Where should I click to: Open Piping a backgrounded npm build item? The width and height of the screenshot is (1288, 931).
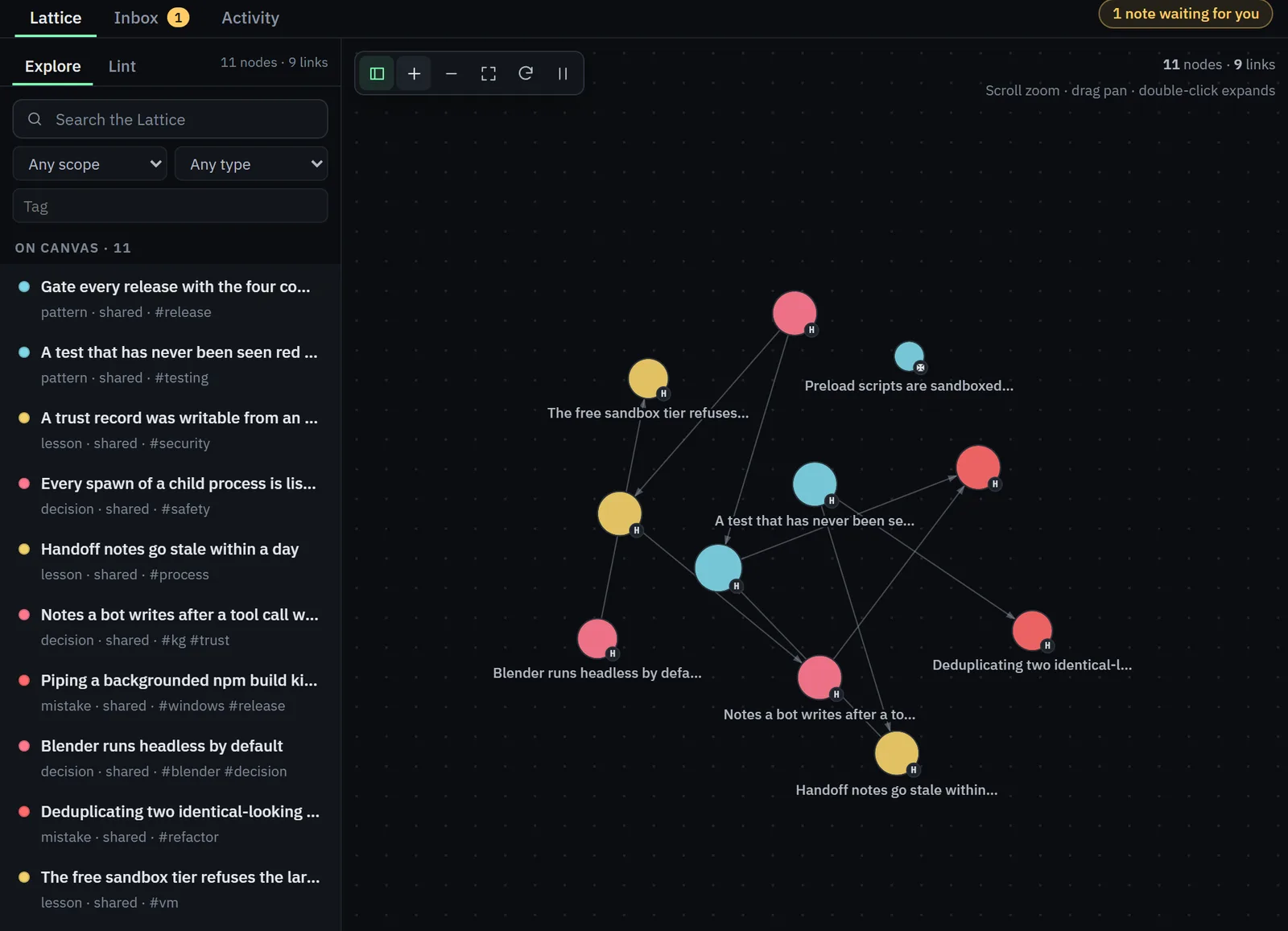[170, 692]
